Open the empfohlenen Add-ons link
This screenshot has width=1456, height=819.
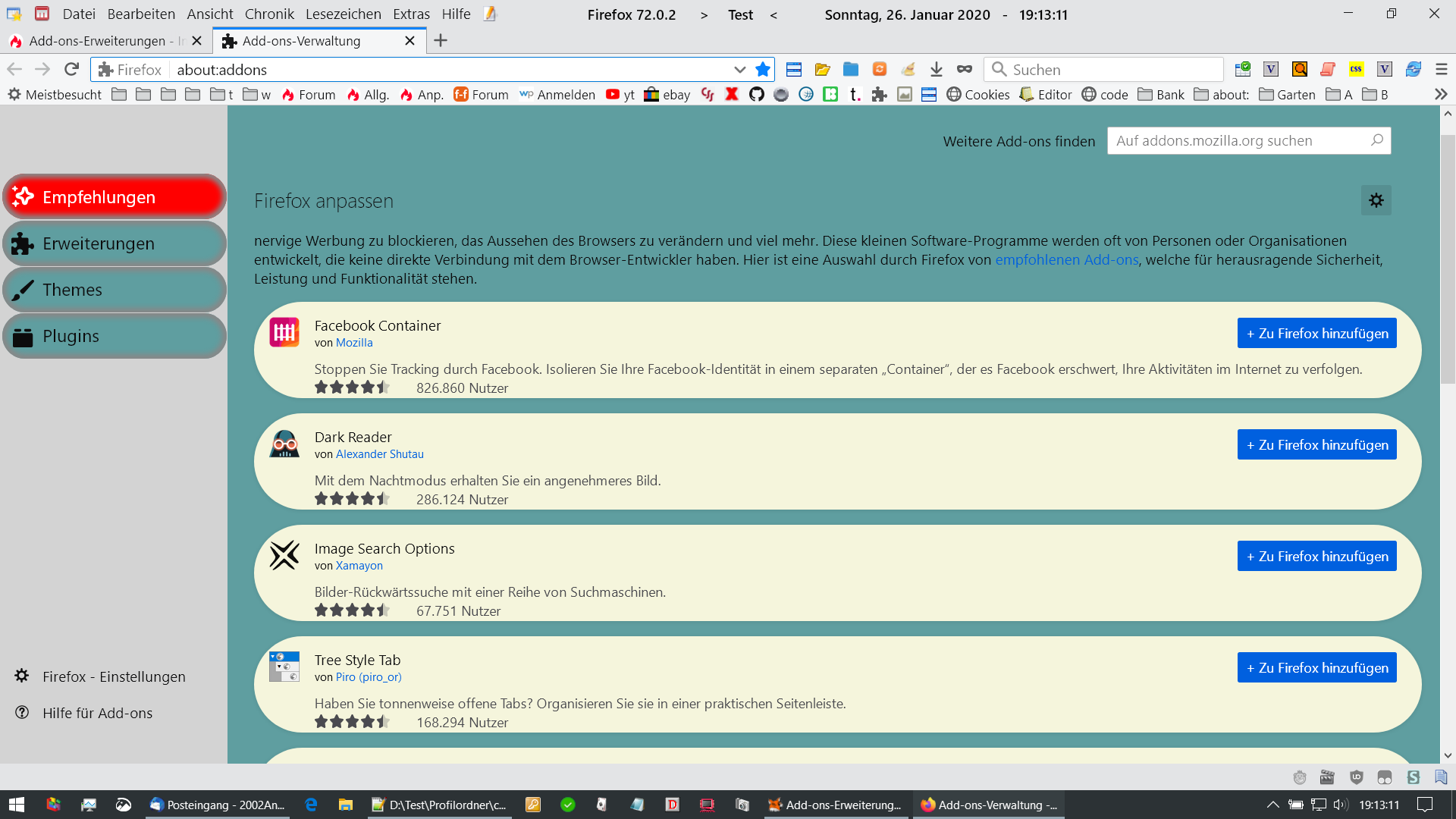(x=1066, y=260)
